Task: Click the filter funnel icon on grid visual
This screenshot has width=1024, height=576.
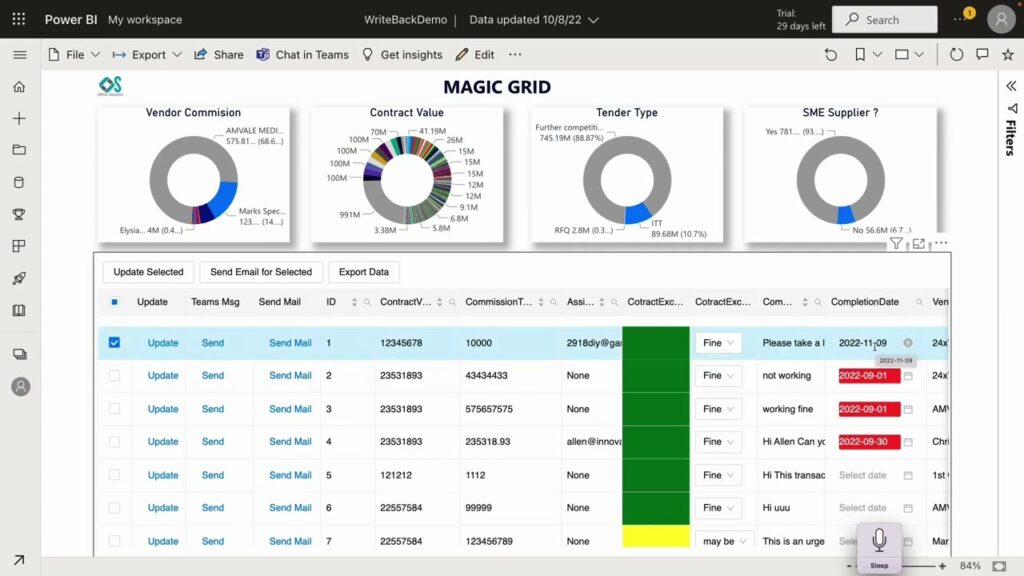Action: [x=896, y=244]
